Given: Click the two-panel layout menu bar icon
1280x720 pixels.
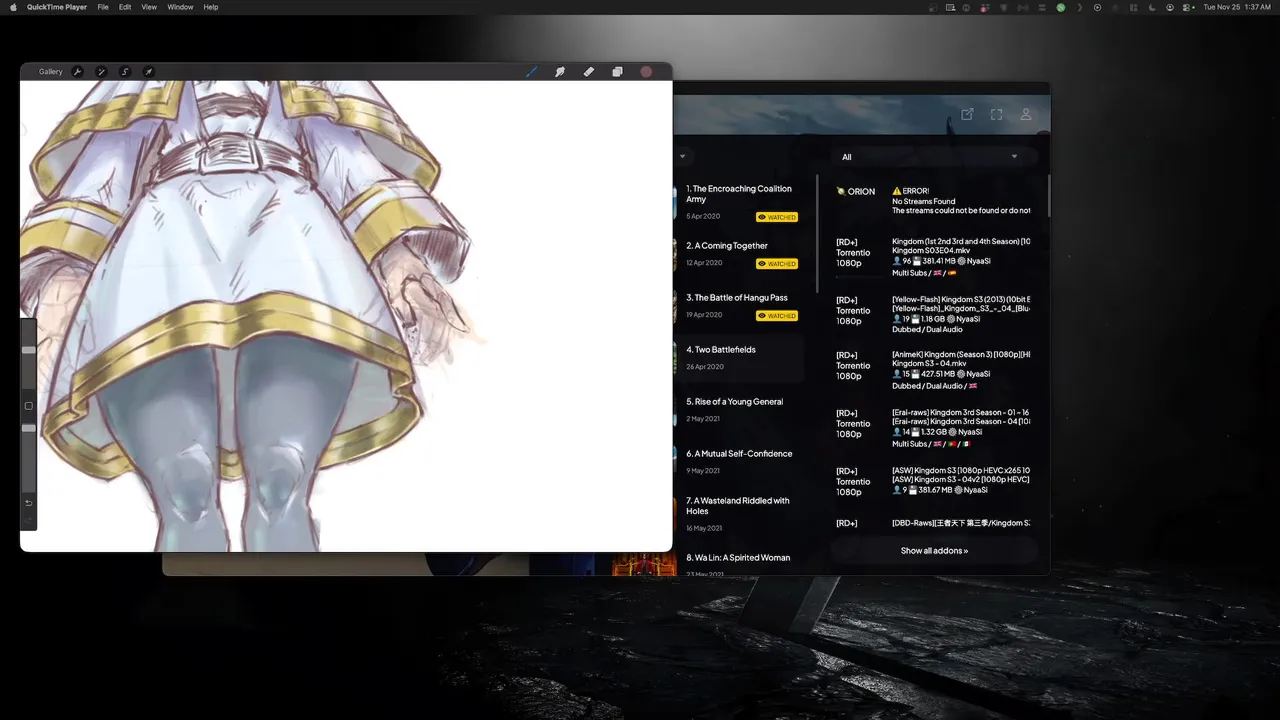Looking at the screenshot, I should 1134,7.
